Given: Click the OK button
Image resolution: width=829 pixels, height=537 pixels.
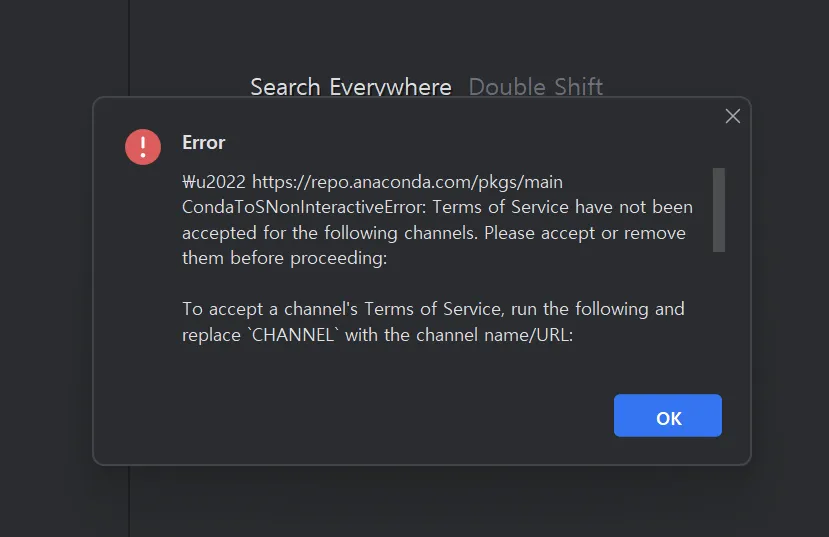Looking at the screenshot, I should coord(667,416).
